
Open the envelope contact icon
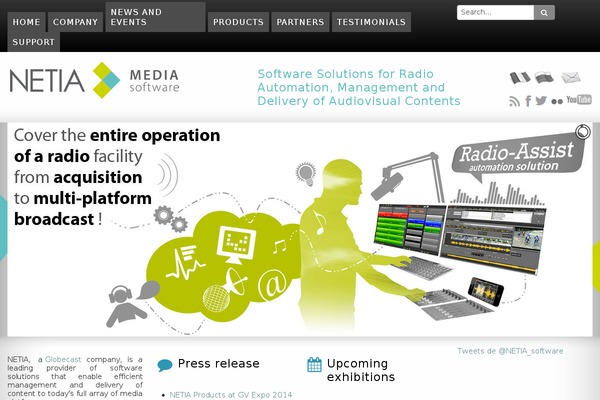571,77
